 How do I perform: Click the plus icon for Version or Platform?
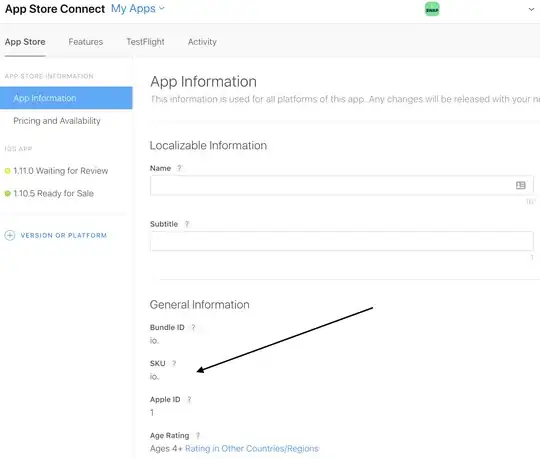pyautogui.click(x=10, y=235)
